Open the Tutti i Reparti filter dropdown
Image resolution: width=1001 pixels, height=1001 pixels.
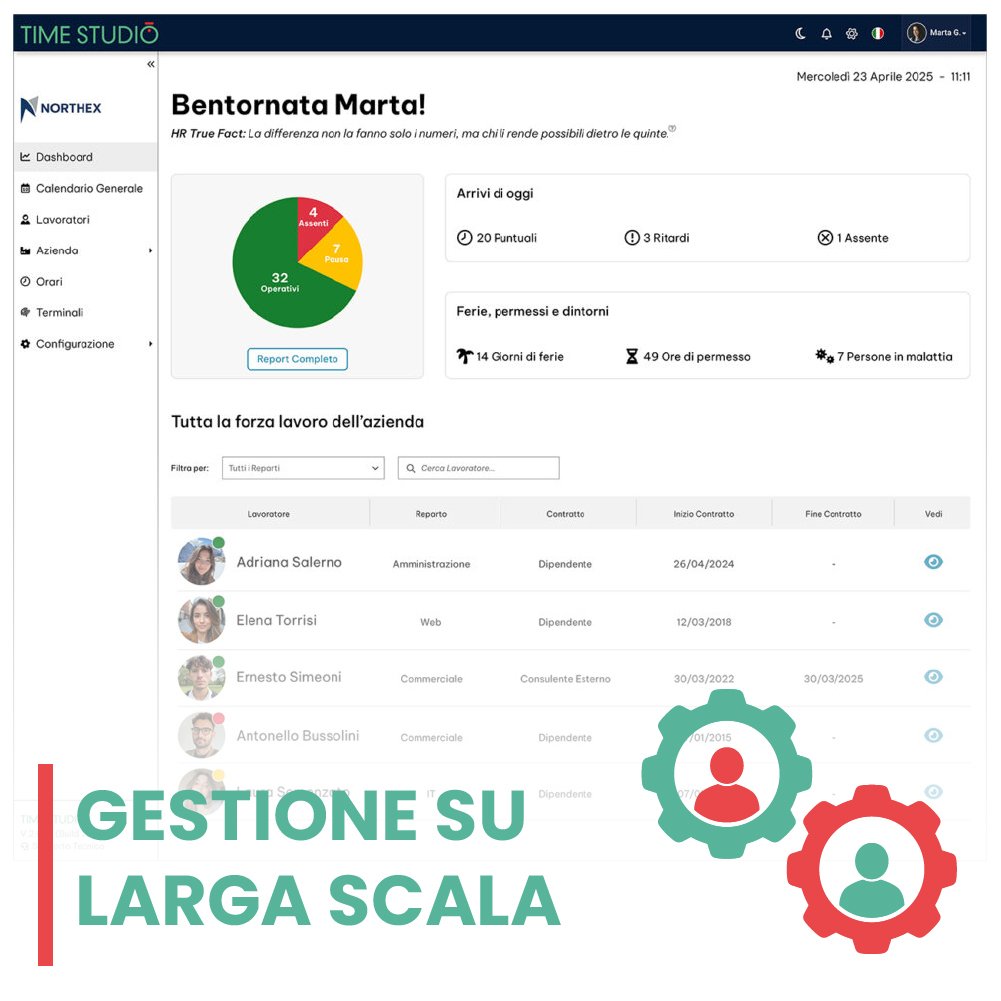pyautogui.click(x=303, y=467)
